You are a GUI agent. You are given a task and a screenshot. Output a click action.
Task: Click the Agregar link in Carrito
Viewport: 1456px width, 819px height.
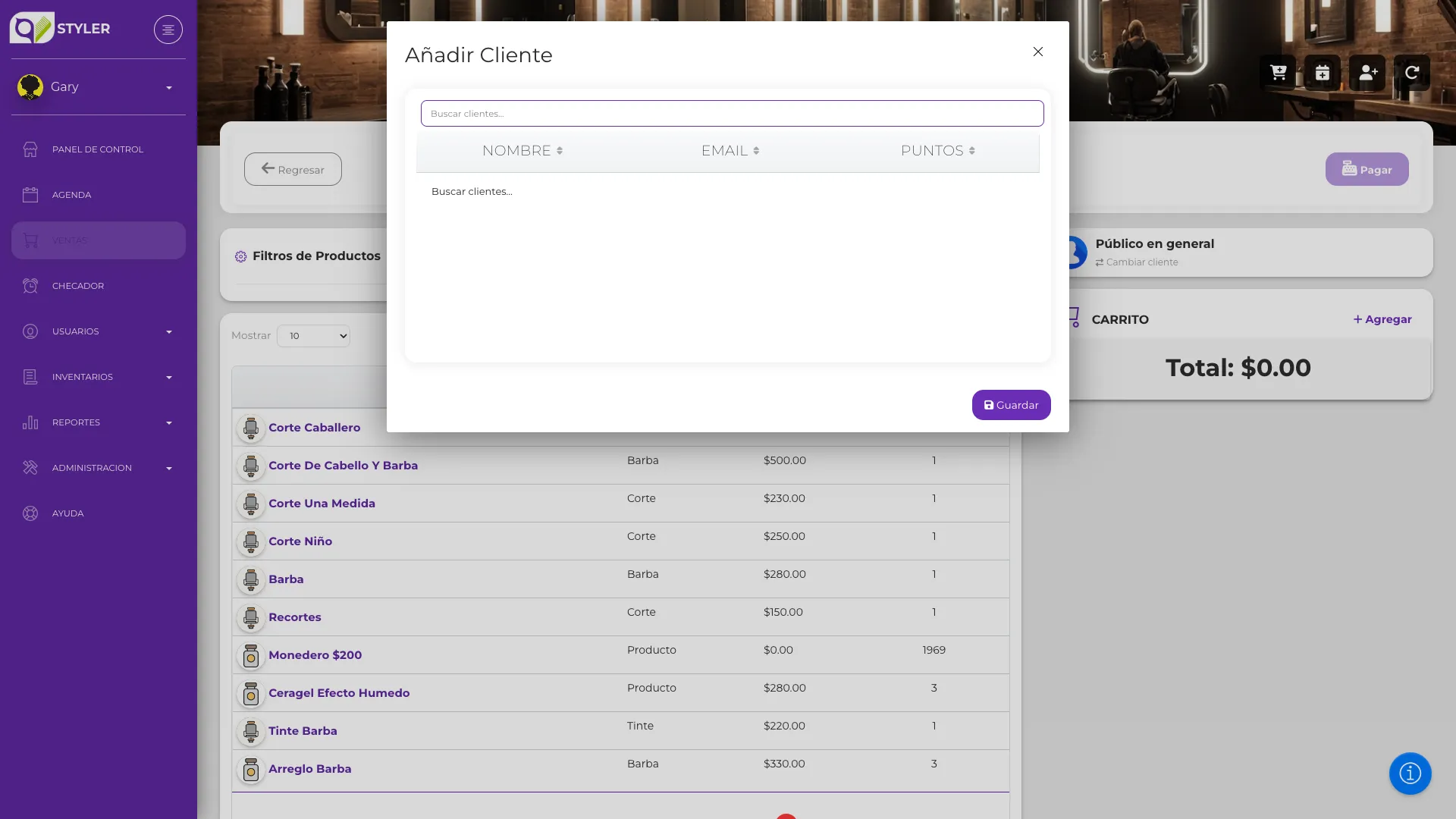(x=1382, y=319)
